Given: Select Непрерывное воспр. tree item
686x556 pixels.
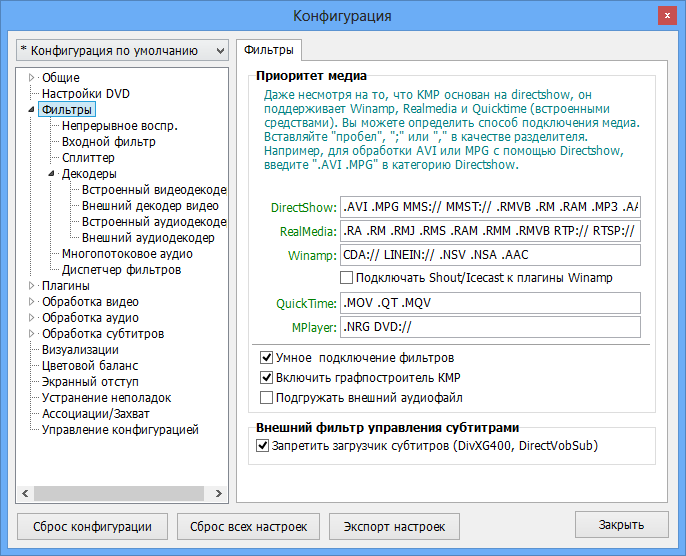Looking at the screenshot, I should pyautogui.click(x=120, y=126).
